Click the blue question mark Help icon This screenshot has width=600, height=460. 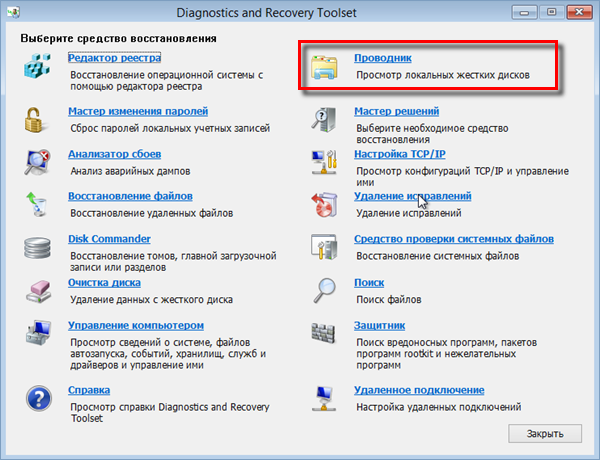(39, 398)
